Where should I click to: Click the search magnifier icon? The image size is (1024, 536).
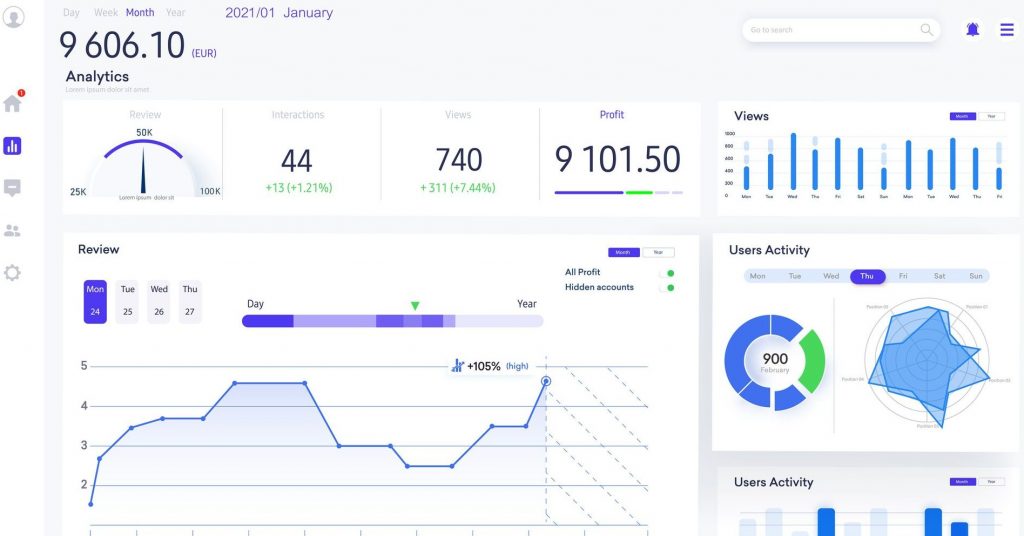coord(927,30)
